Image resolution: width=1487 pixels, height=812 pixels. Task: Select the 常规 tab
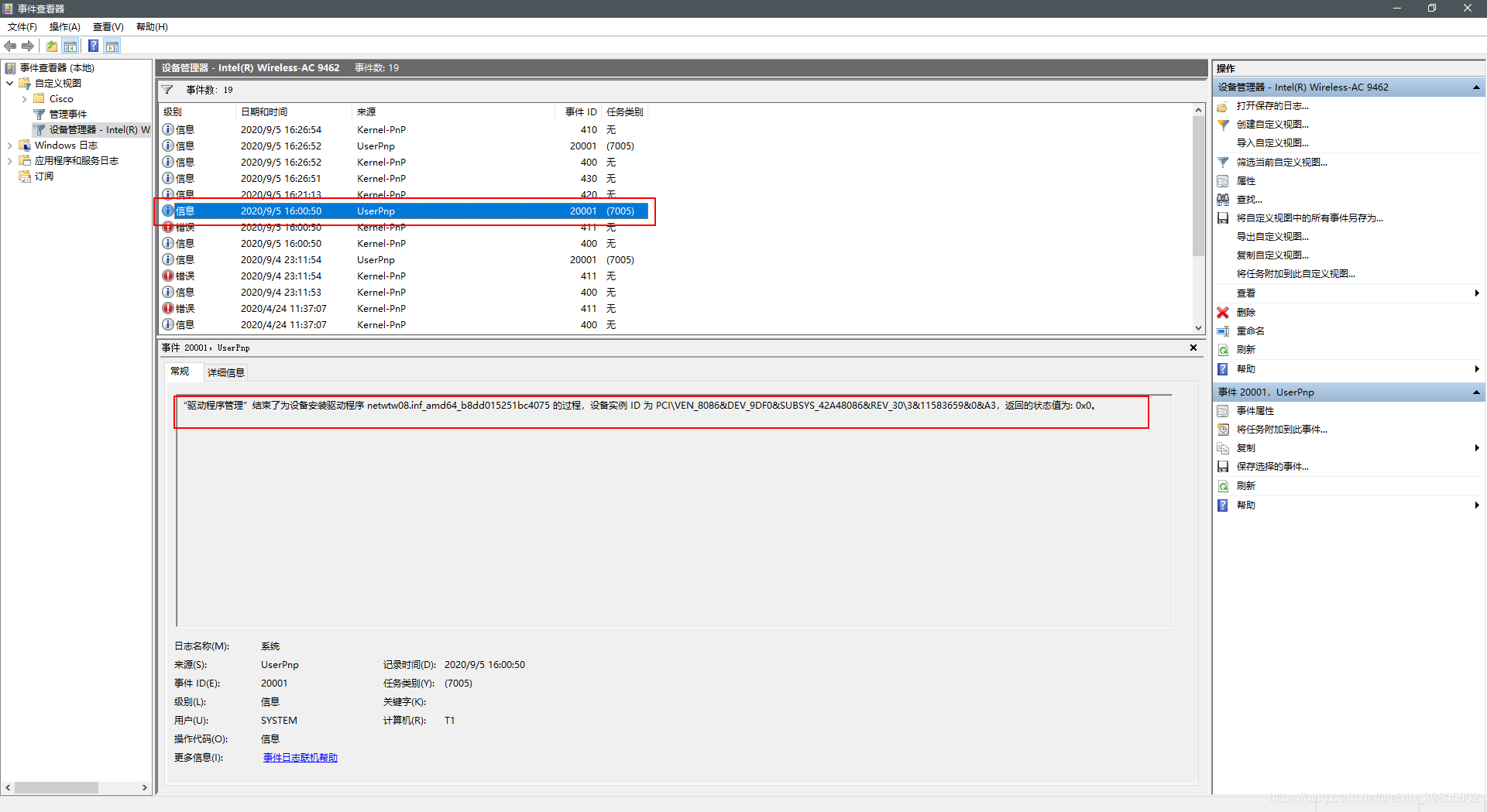(x=180, y=372)
